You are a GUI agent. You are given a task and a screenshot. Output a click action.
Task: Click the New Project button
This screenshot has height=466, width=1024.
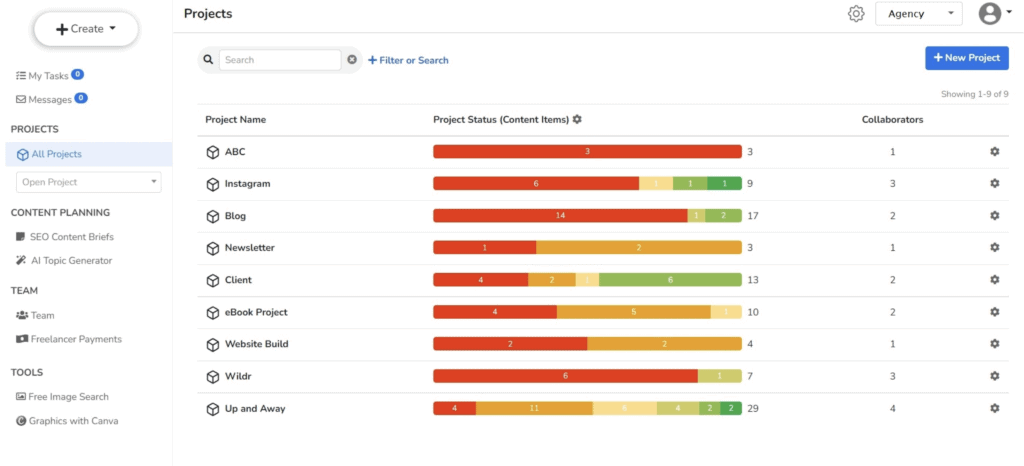coord(966,58)
